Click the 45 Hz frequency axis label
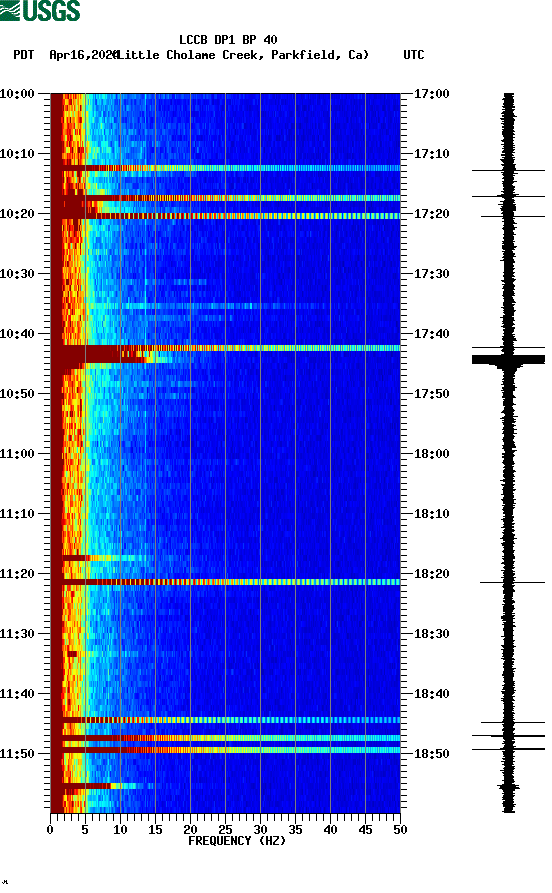Screen dimensions: 552x893 point(365,830)
